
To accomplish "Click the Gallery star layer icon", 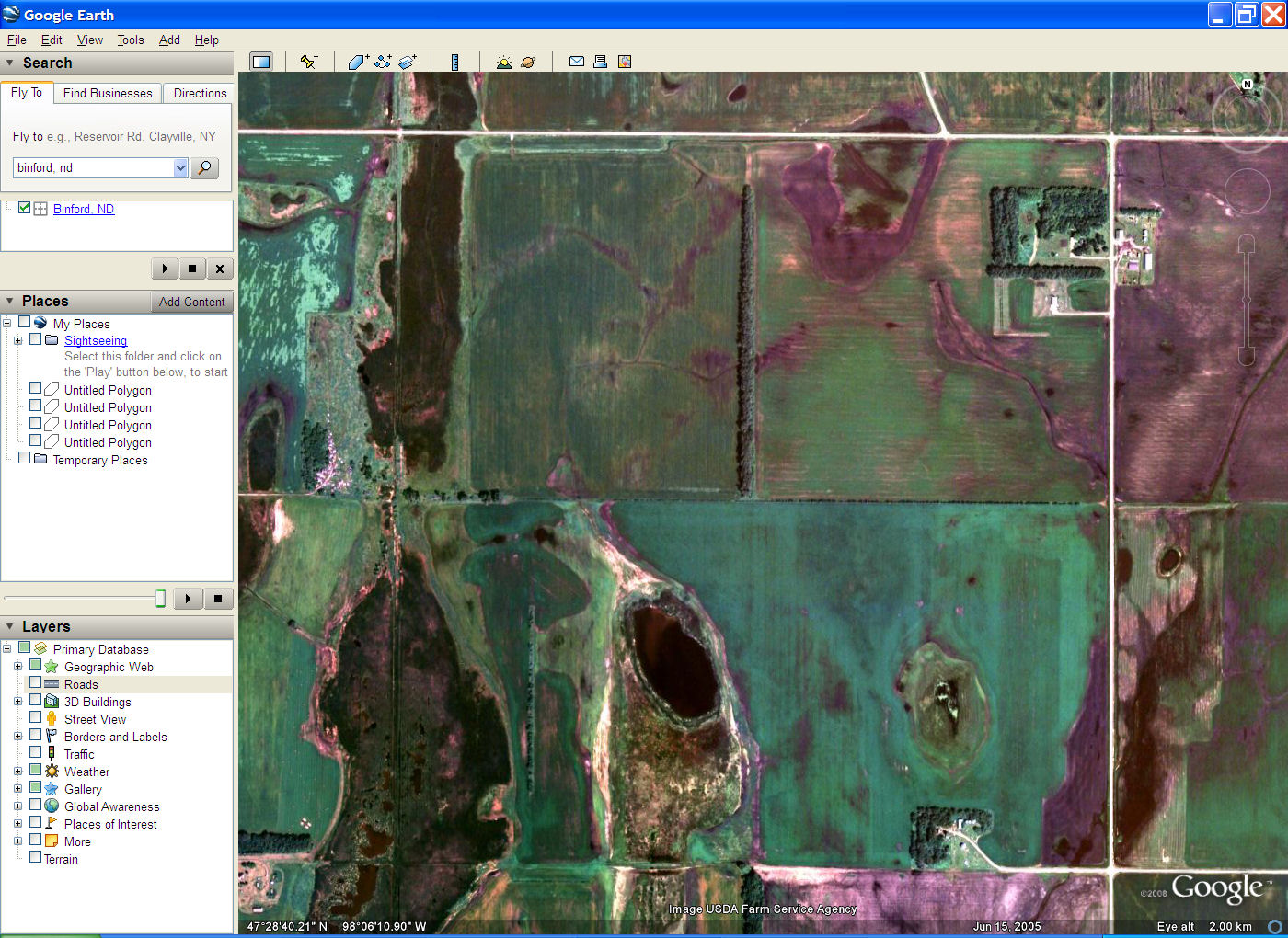I will pos(52,788).
